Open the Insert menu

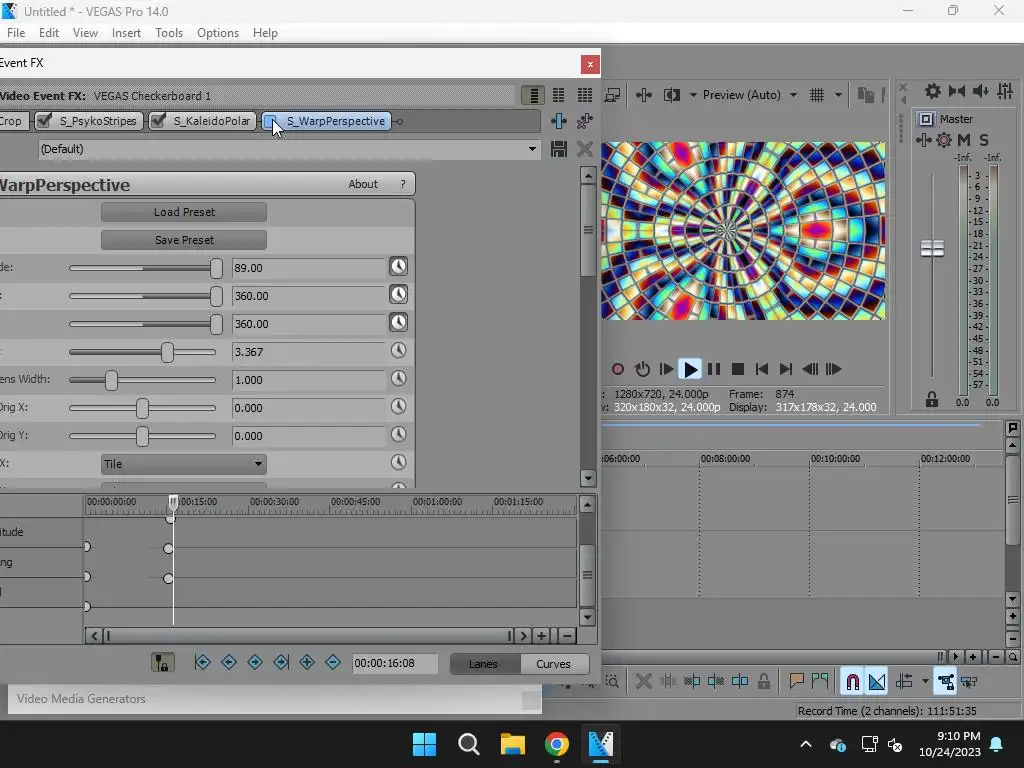[x=126, y=33]
